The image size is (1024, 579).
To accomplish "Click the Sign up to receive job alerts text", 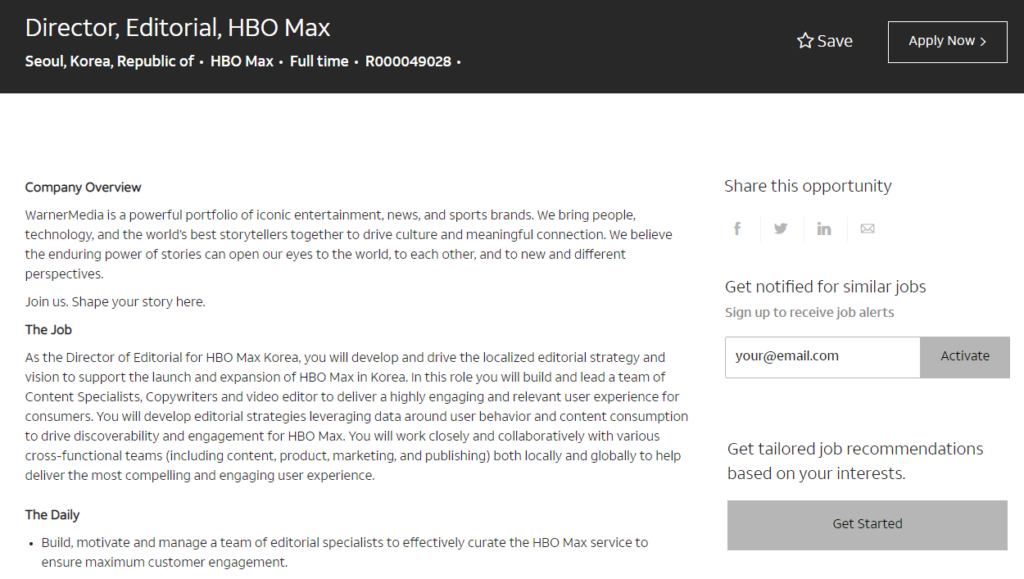I will click(809, 312).
